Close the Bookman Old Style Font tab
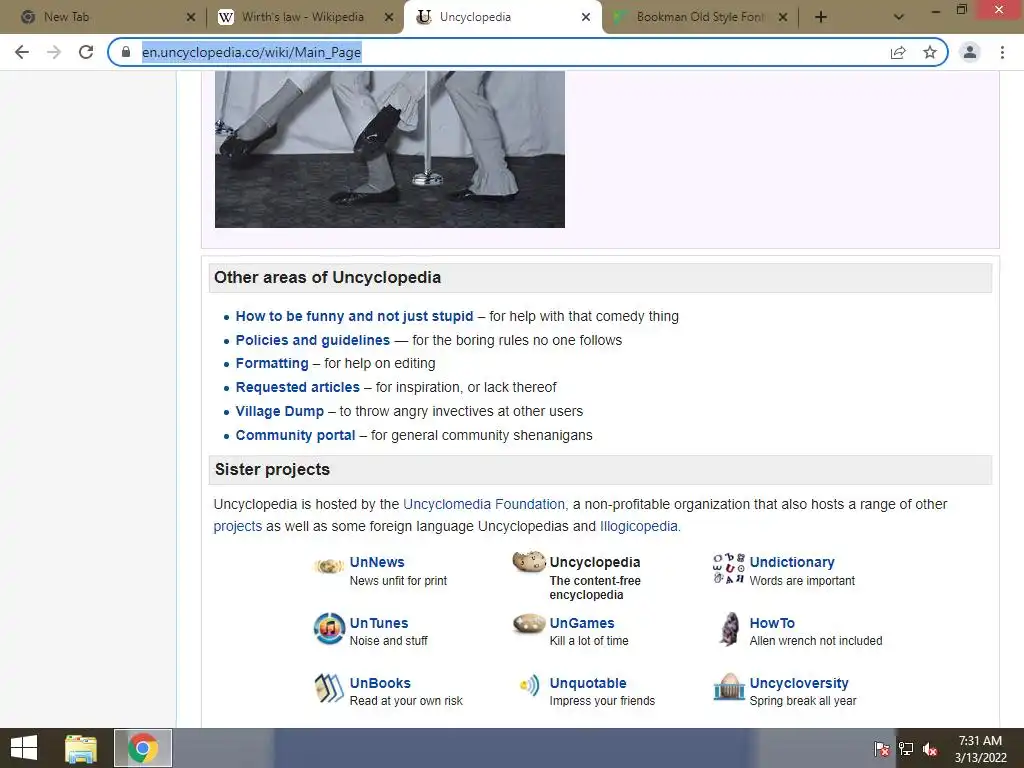1024x768 pixels. tap(783, 18)
